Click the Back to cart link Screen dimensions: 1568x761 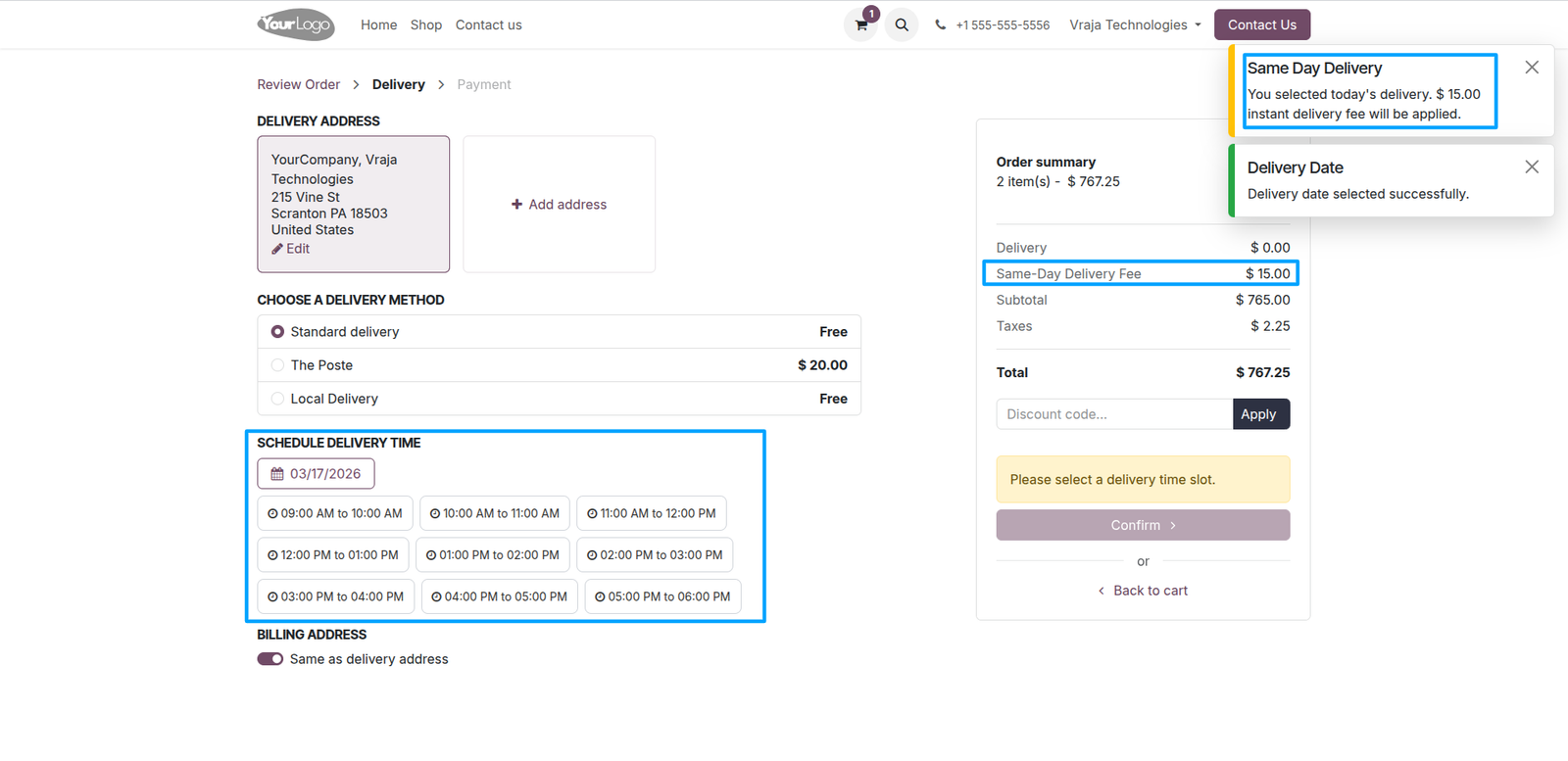click(1143, 591)
